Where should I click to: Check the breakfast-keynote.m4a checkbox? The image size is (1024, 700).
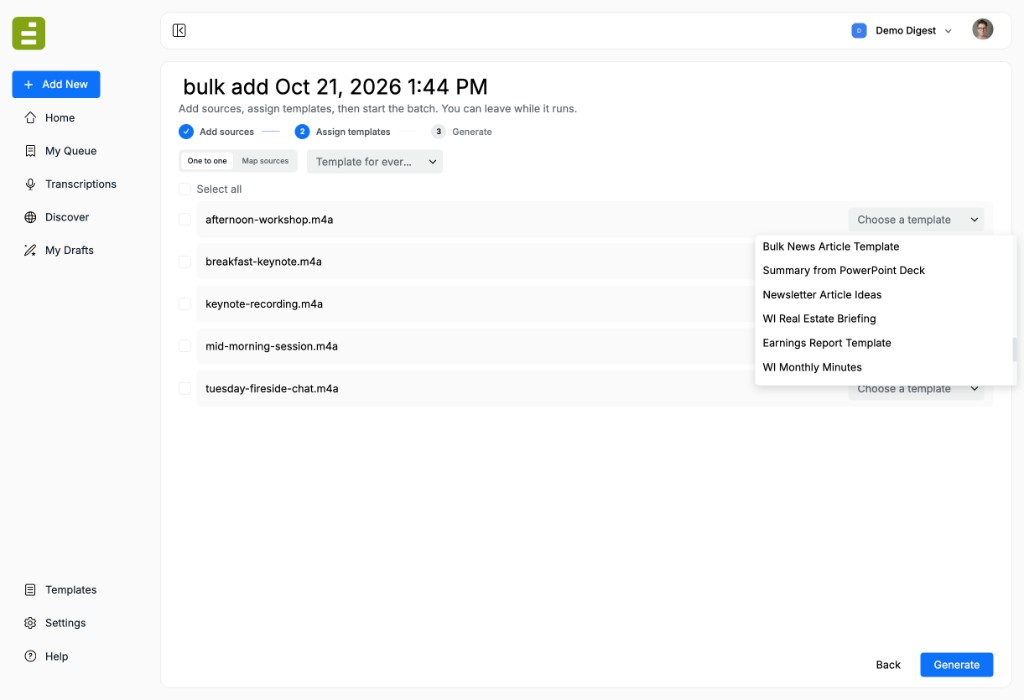pyautogui.click(x=185, y=262)
